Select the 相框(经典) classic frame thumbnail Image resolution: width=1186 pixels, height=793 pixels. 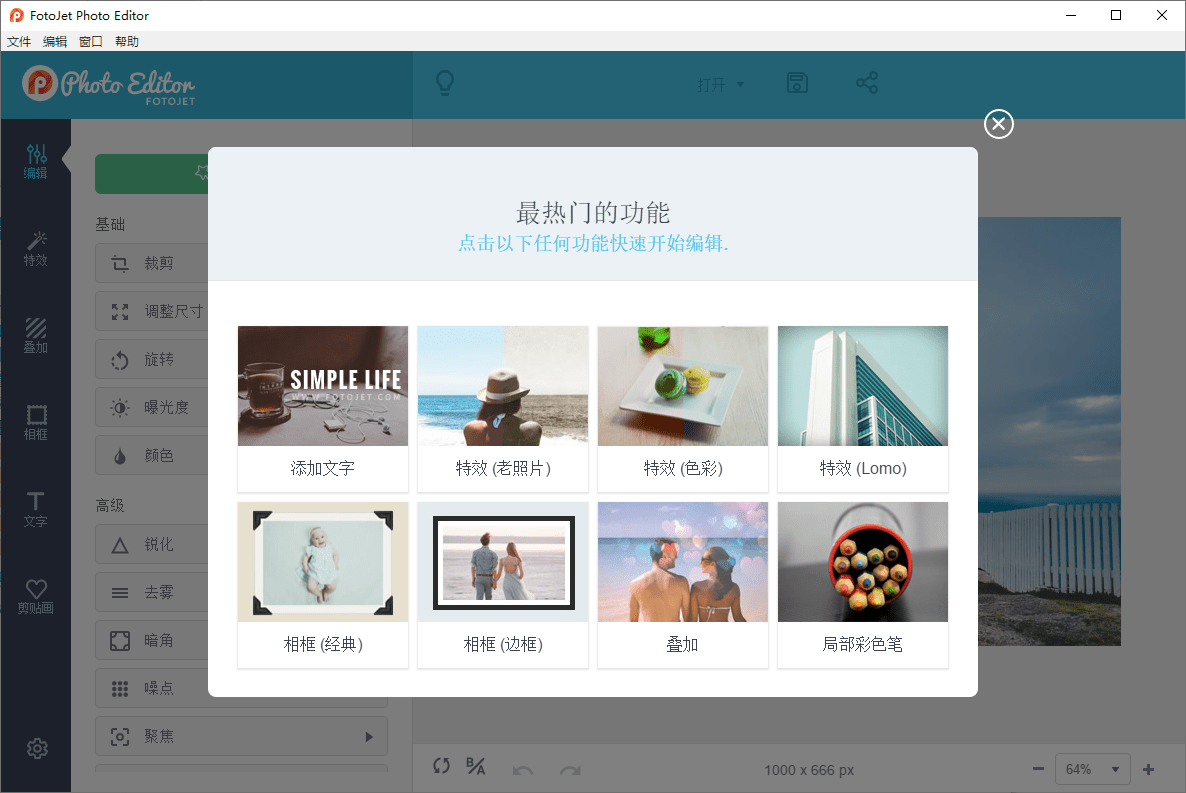pos(322,561)
